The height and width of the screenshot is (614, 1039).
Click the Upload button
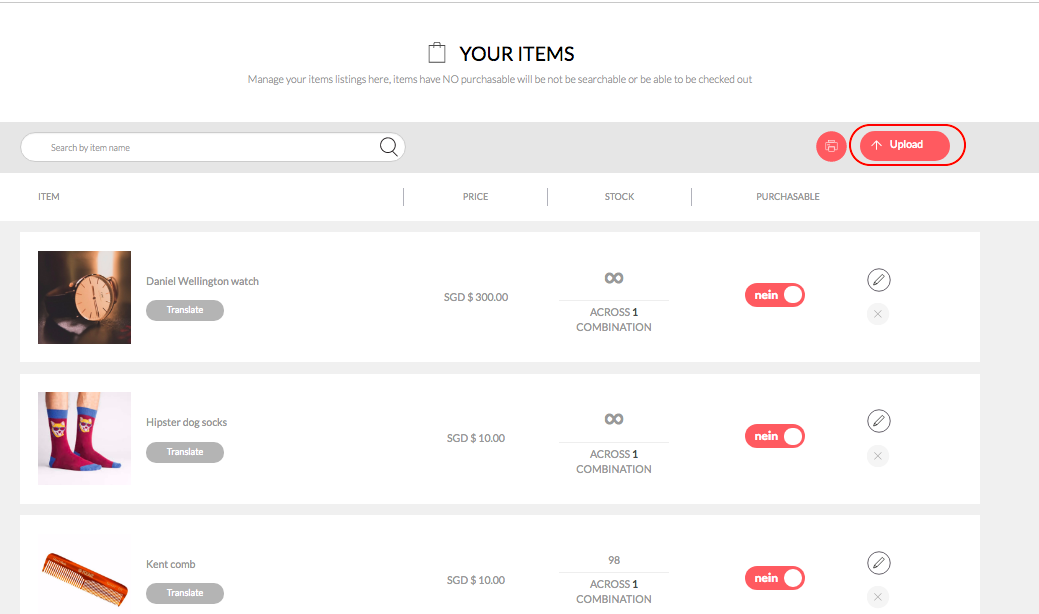click(904, 145)
